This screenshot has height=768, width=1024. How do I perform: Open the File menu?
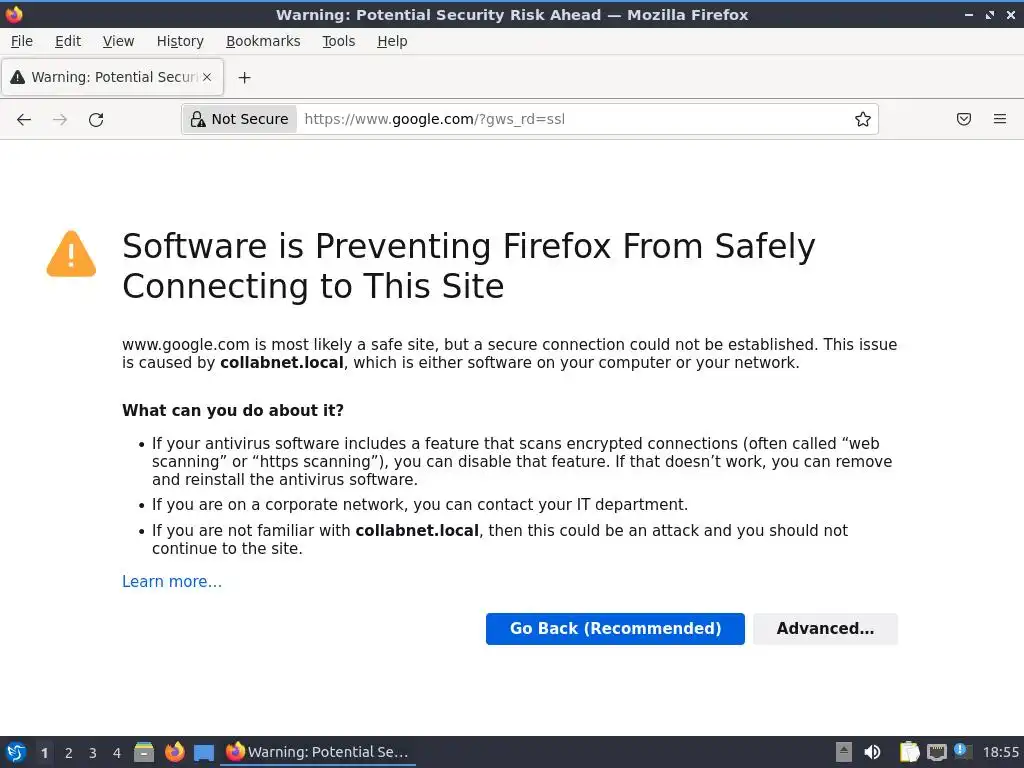(x=22, y=41)
